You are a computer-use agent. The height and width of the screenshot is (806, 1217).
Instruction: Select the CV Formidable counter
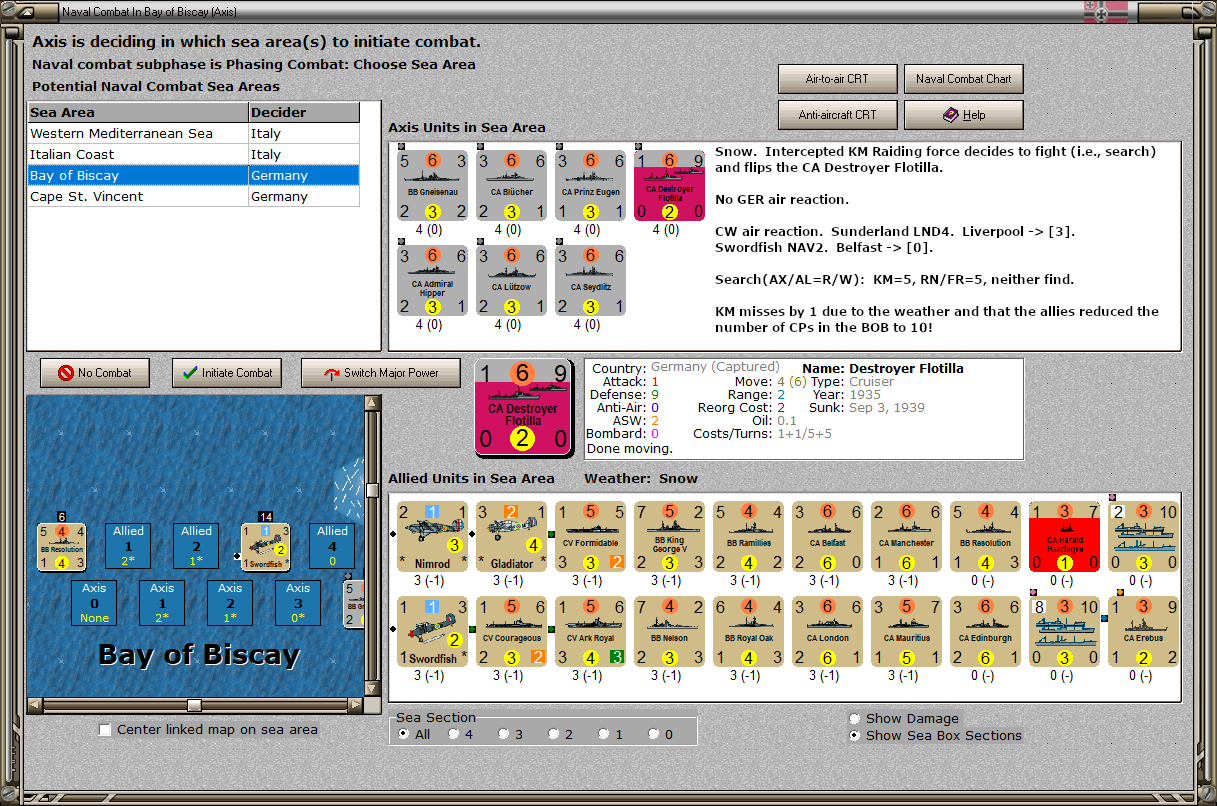coord(591,536)
